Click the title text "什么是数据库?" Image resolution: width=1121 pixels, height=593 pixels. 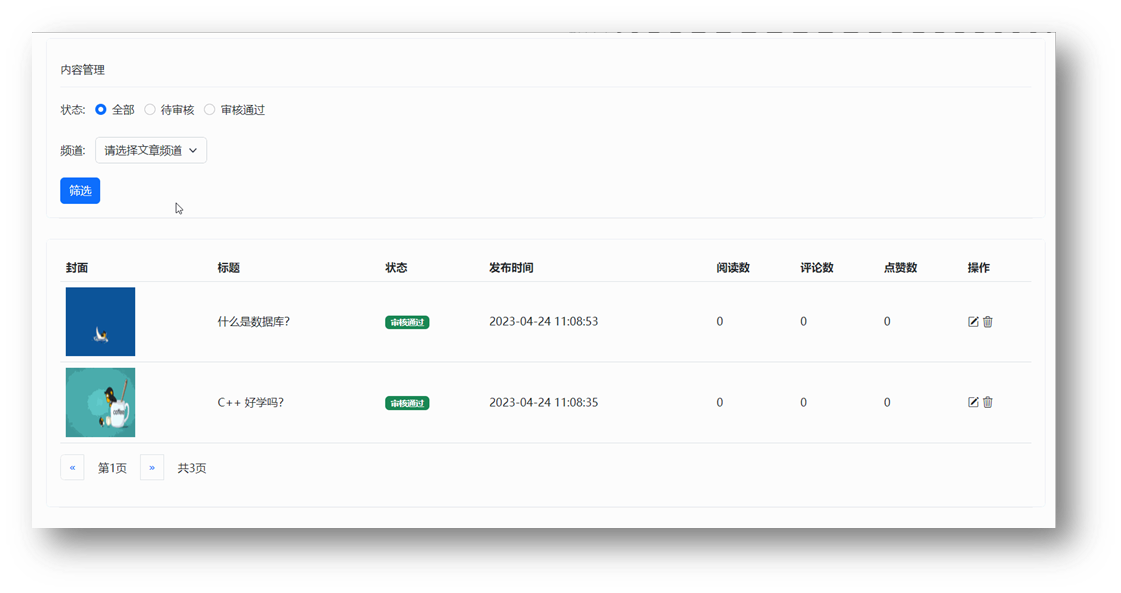(x=253, y=322)
